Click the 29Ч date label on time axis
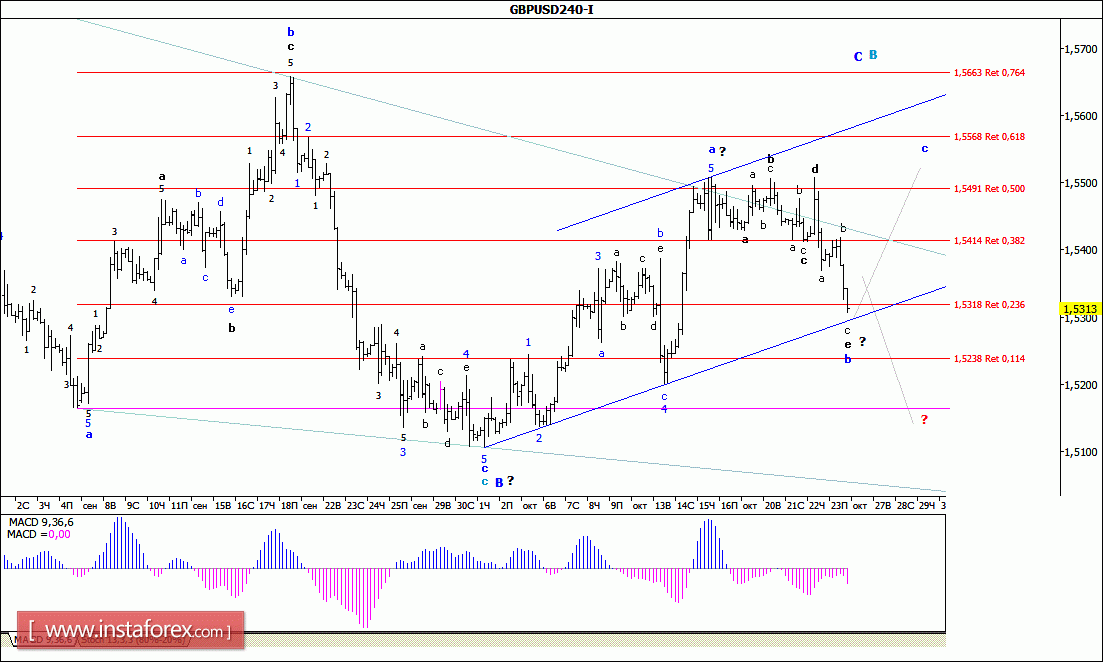Viewport: 1103px width, 662px height. tap(926, 506)
